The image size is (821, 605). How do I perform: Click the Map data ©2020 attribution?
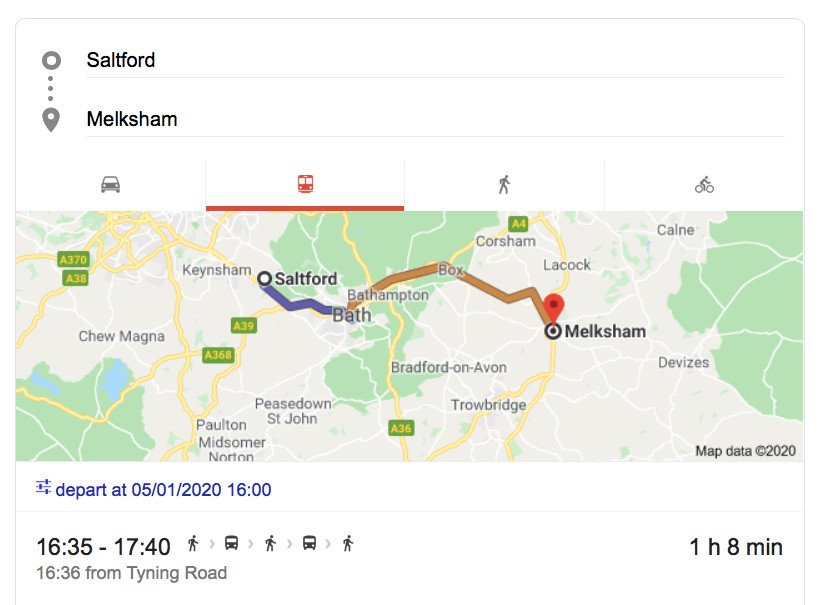click(x=746, y=451)
